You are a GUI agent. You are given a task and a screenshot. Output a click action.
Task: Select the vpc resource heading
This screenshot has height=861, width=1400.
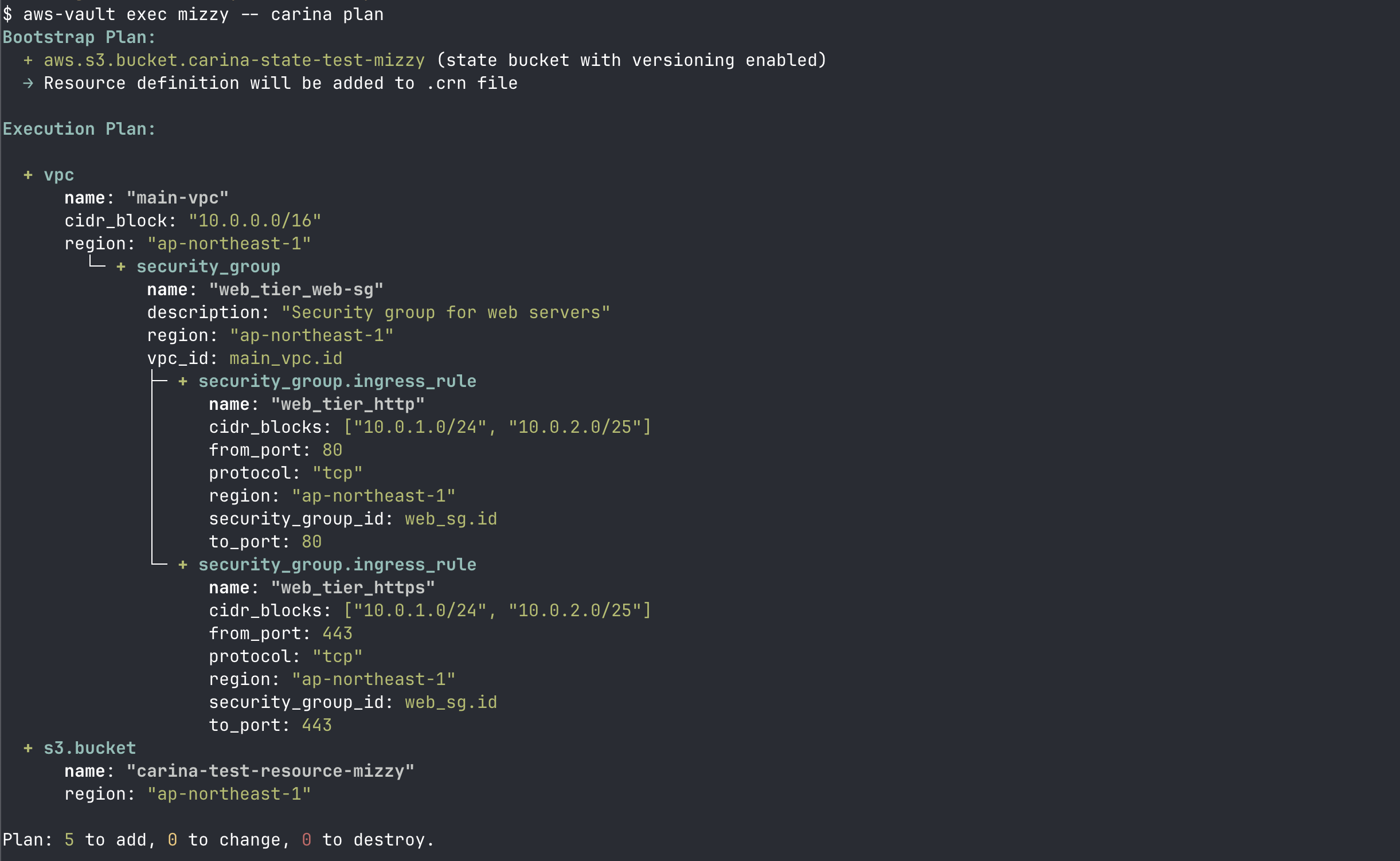tap(58, 175)
